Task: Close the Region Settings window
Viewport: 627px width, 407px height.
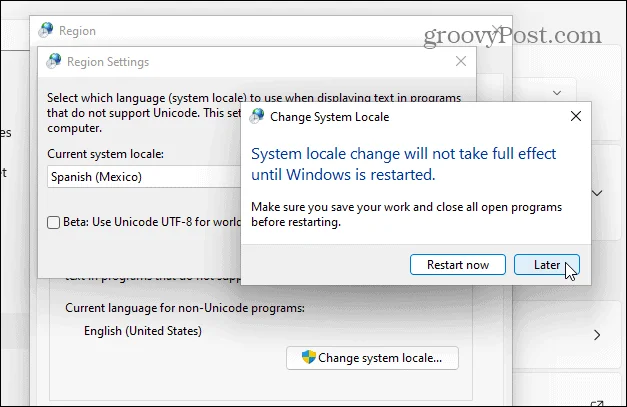Action: click(x=461, y=61)
